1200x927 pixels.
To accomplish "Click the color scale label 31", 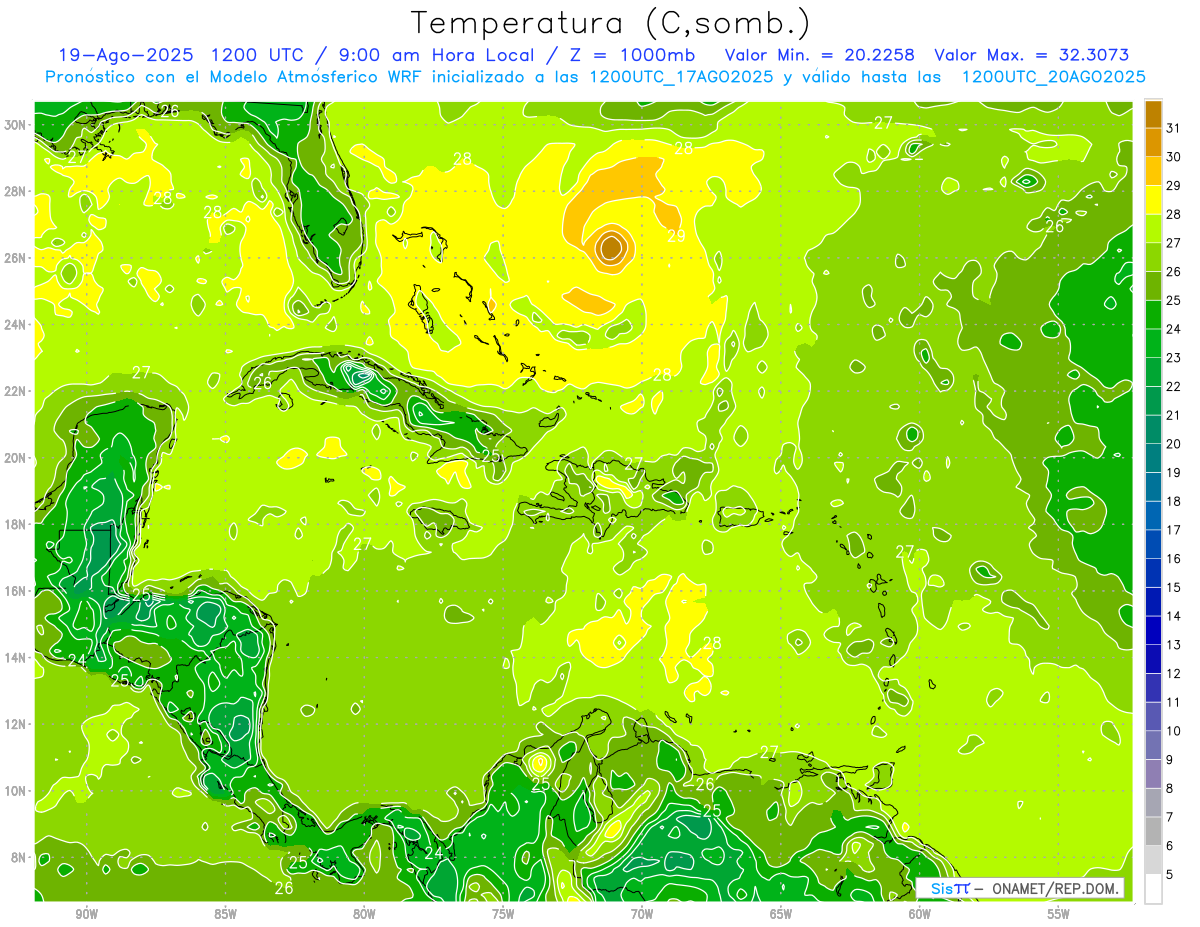I will point(1174,127).
